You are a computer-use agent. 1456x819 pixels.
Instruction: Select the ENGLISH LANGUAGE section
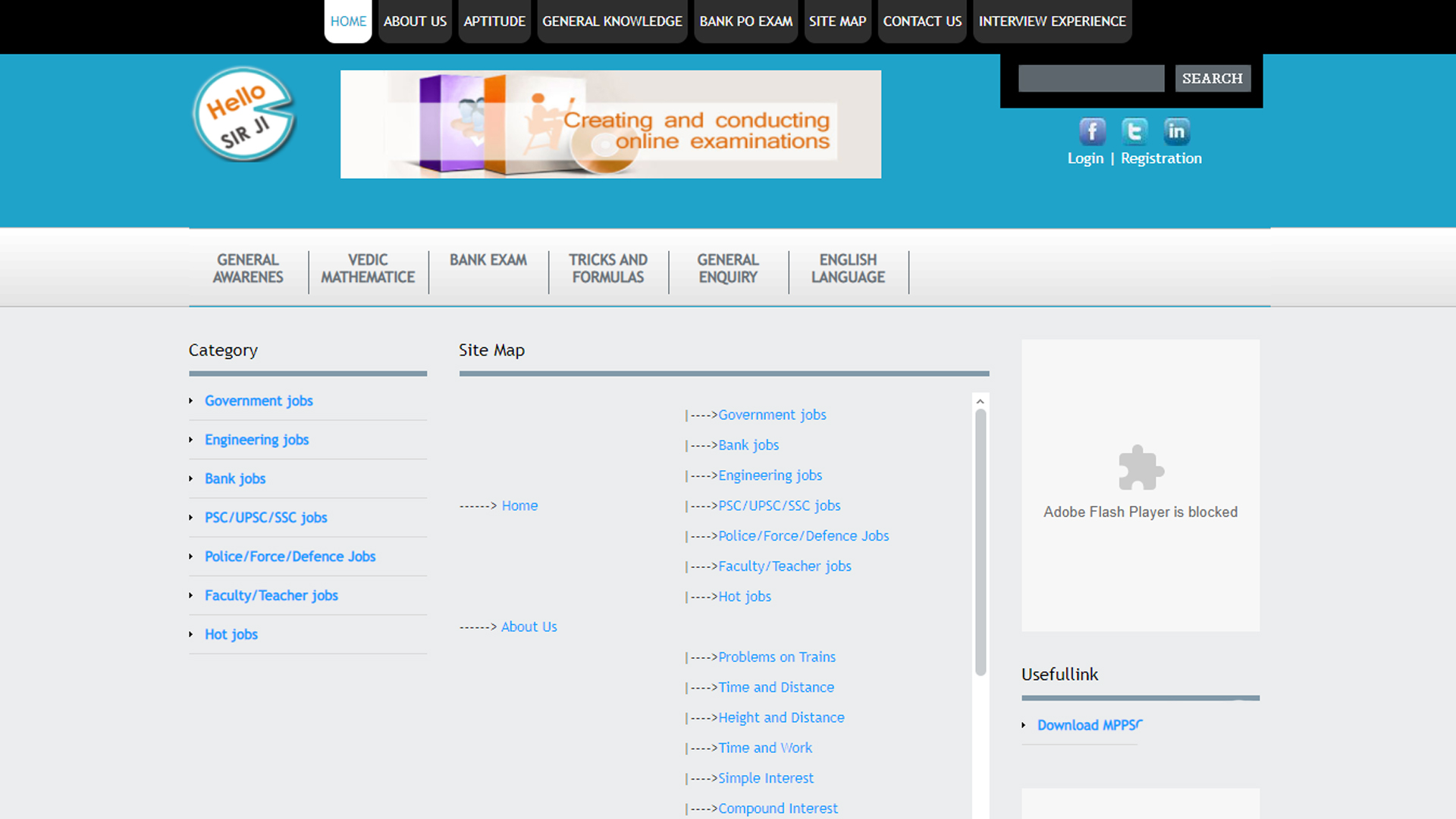[x=848, y=268]
